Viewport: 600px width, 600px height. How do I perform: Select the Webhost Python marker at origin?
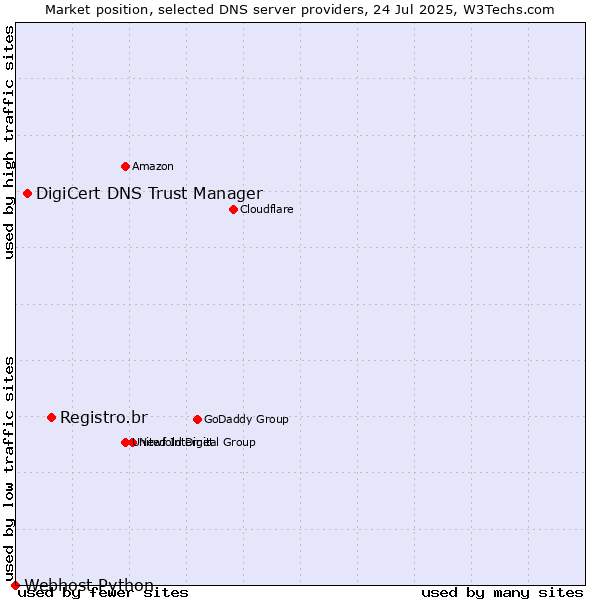(x=15, y=585)
